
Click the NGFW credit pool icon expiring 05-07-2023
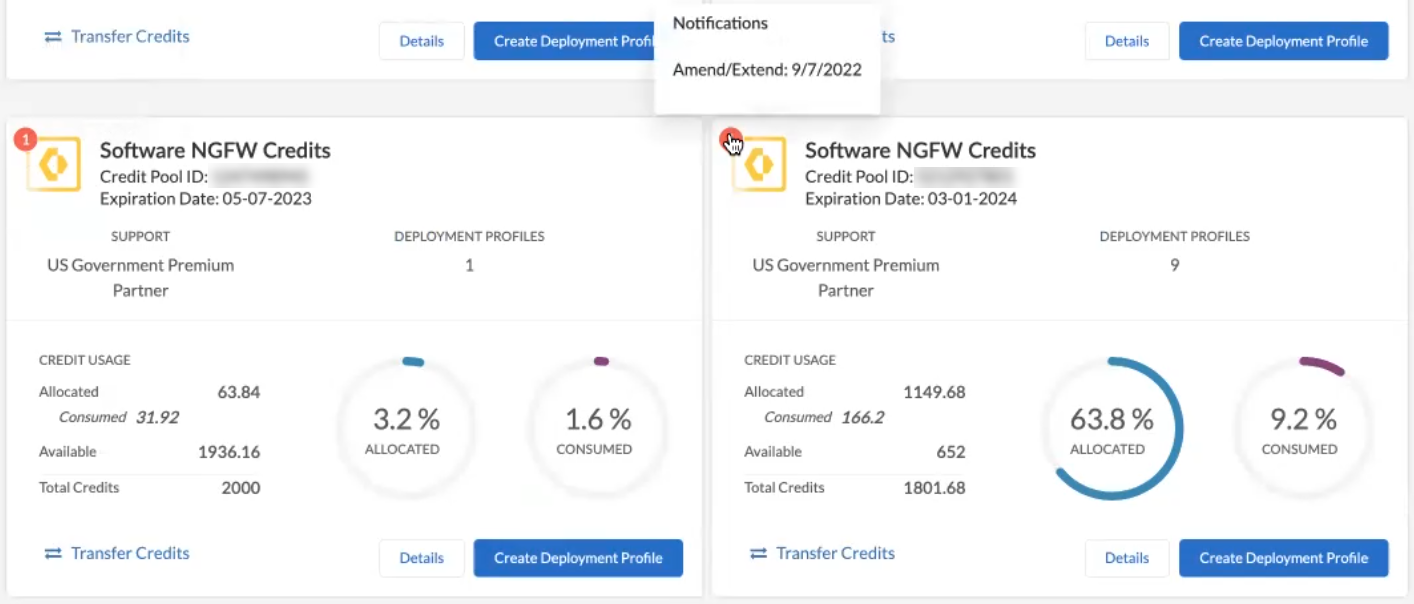click(55, 165)
